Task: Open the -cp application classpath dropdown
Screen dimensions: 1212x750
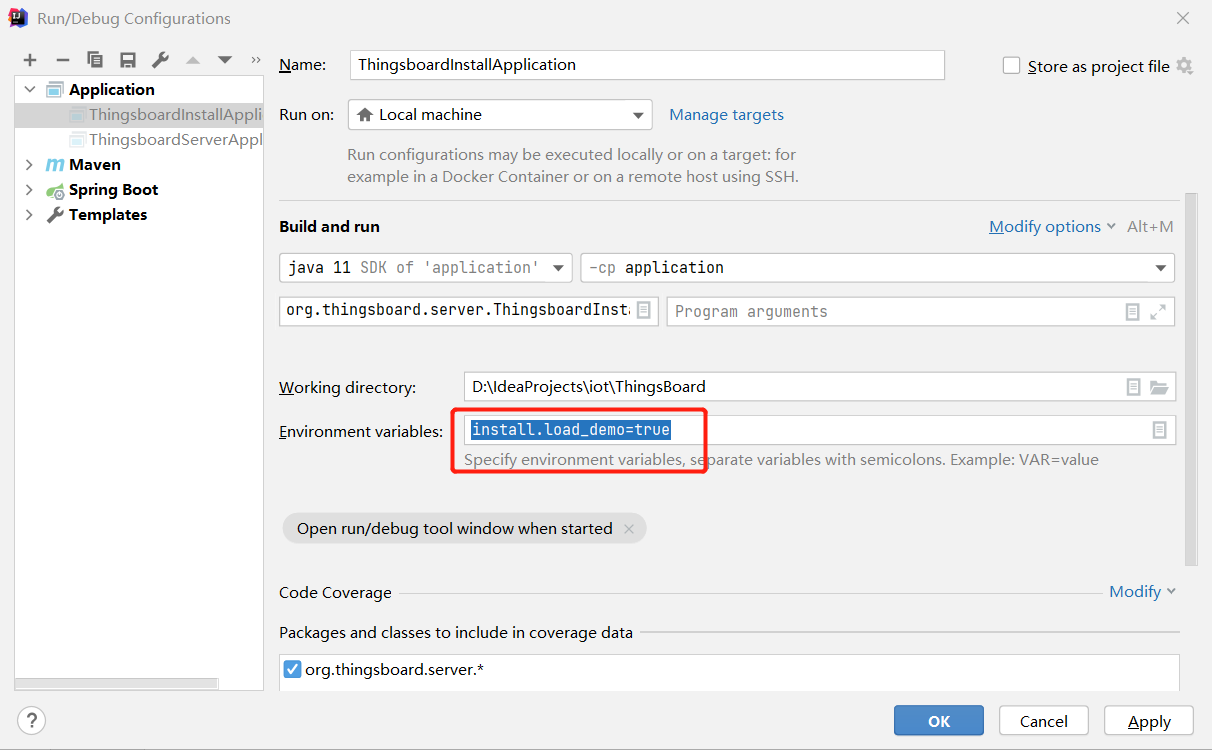Action: [877, 268]
